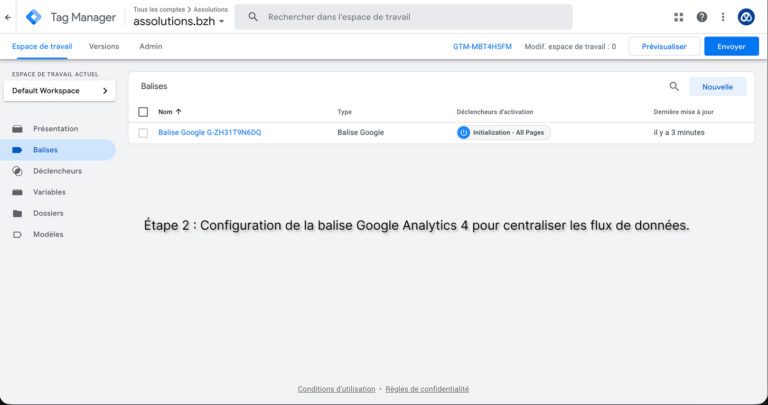Click the 'il y a 3 minutes' cell
This screenshot has width=768, height=405.
679,133
